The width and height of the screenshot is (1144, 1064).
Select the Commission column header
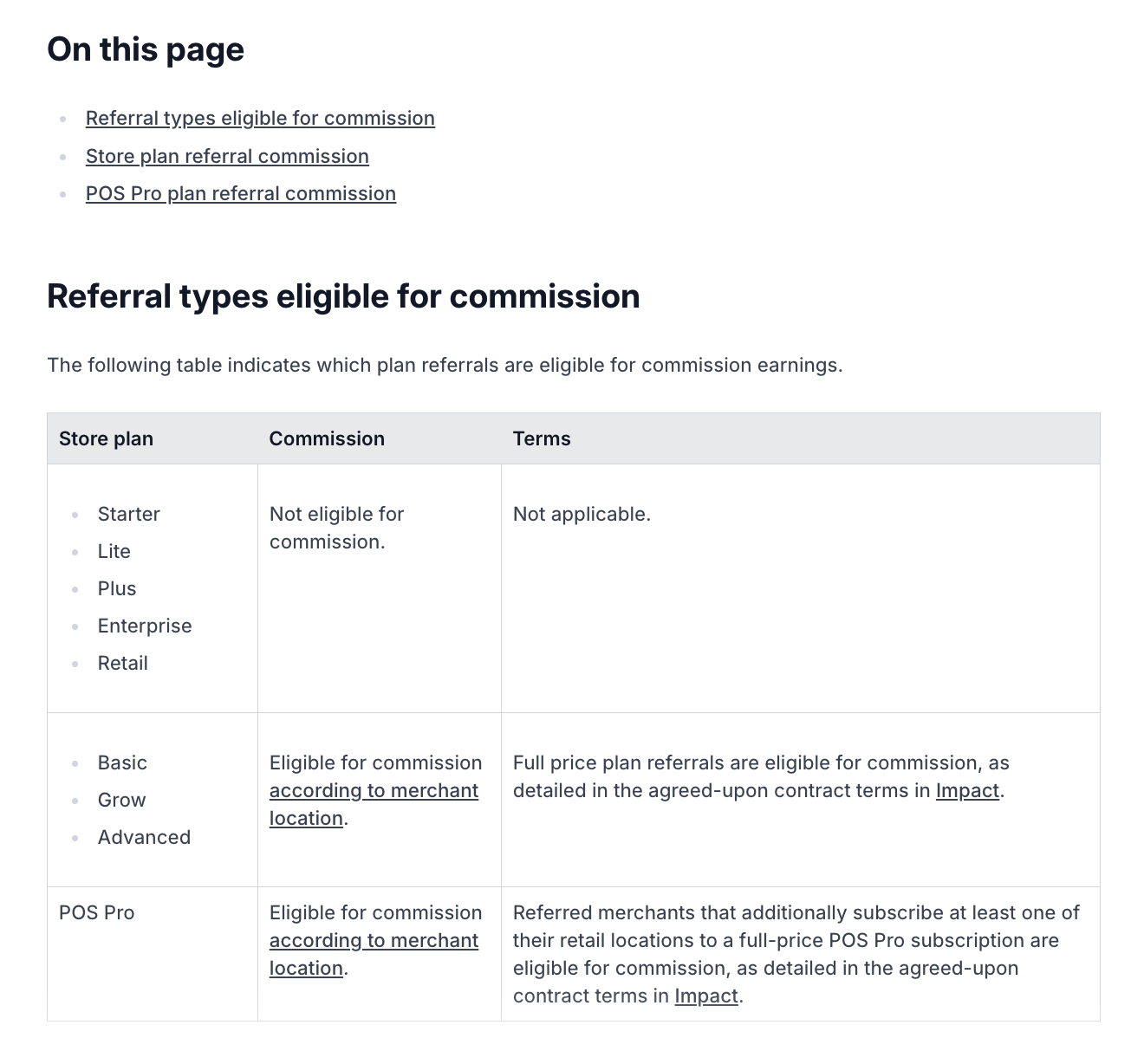click(x=327, y=438)
